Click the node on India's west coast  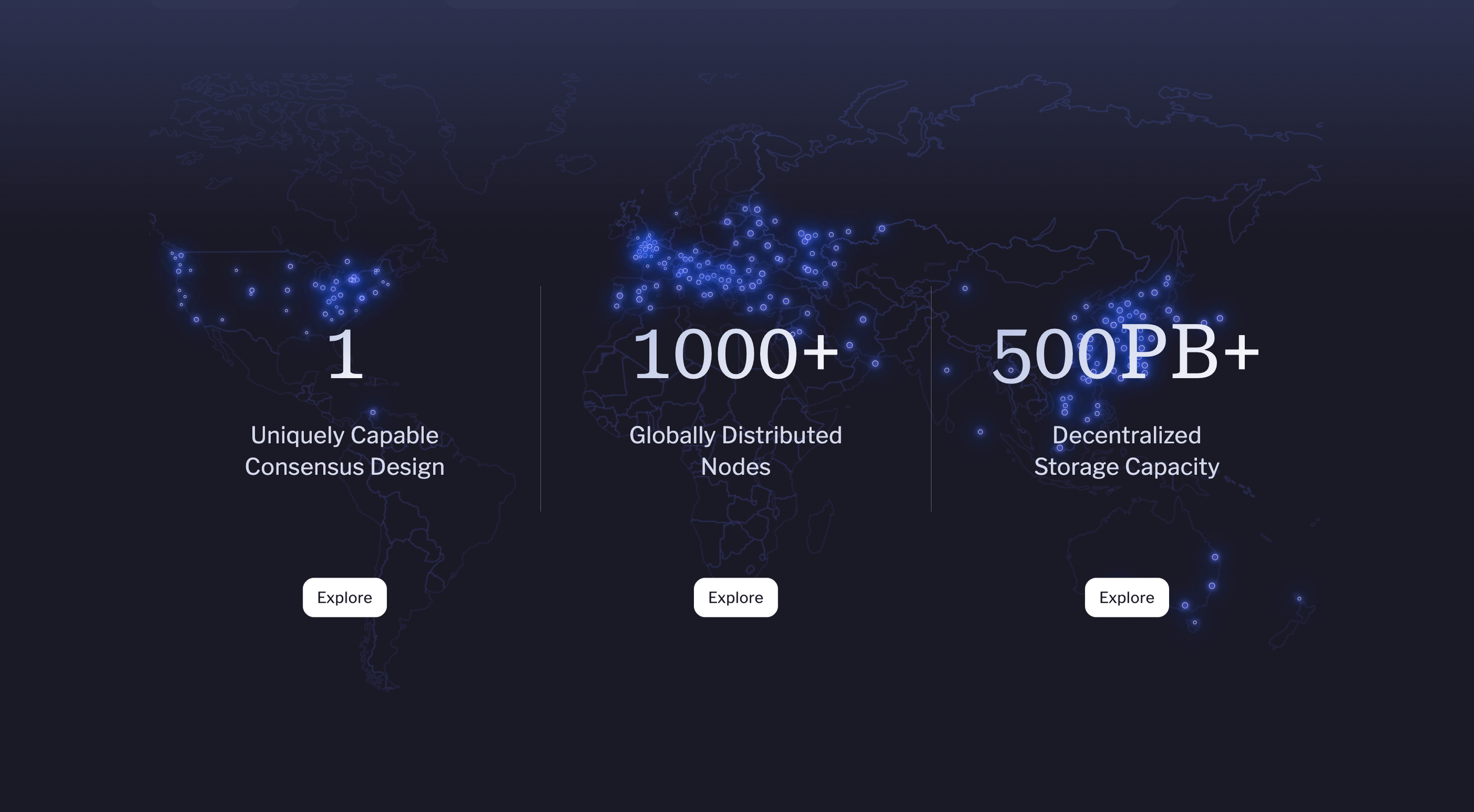coord(946,370)
